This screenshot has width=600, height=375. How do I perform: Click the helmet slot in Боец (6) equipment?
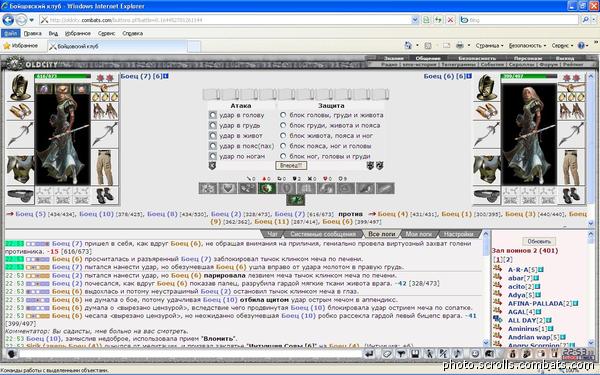click(487, 87)
